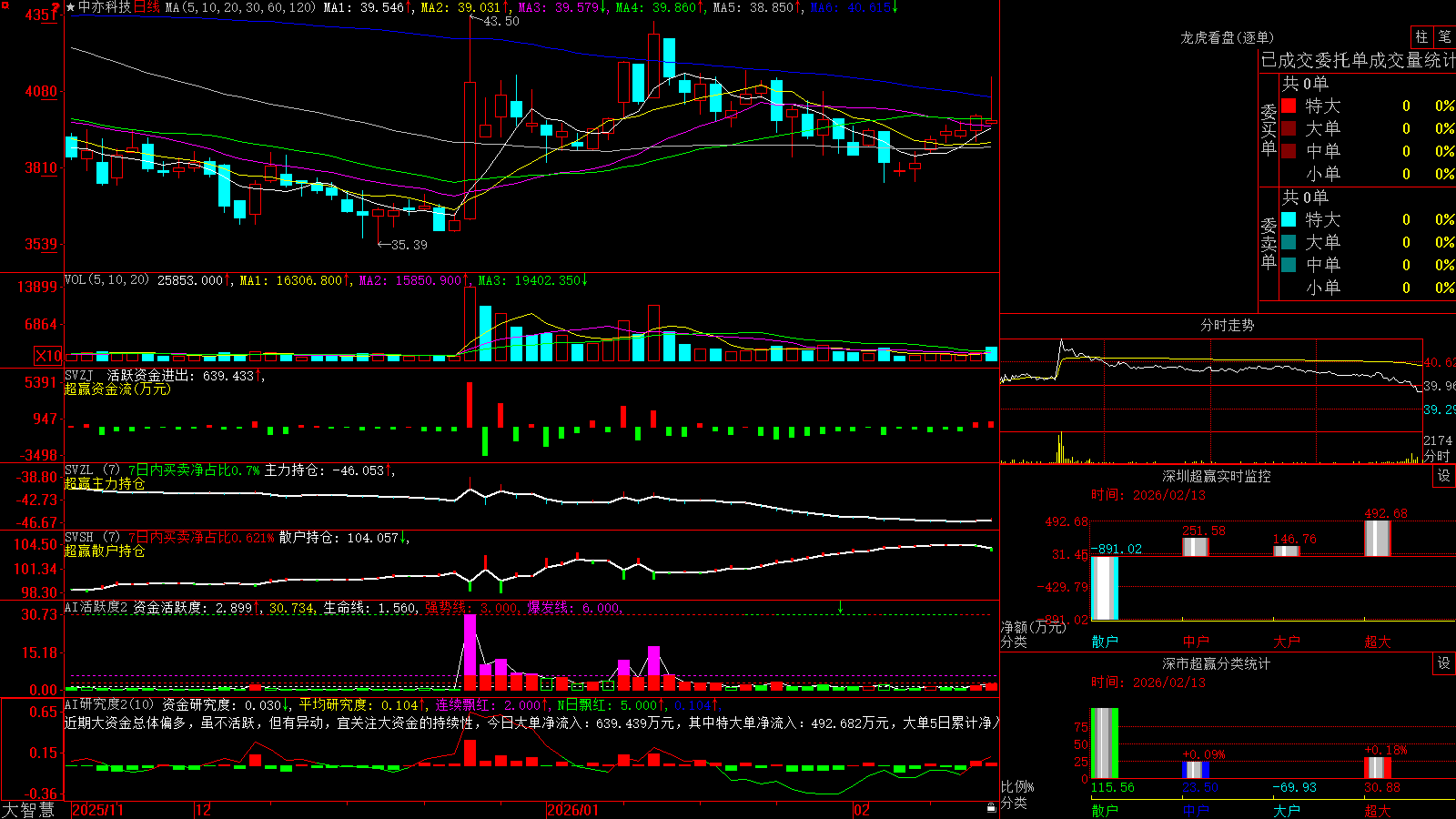Click the 龙虎看盘(逐单) panel title
The height and width of the screenshot is (819, 1456).
click(1227, 37)
